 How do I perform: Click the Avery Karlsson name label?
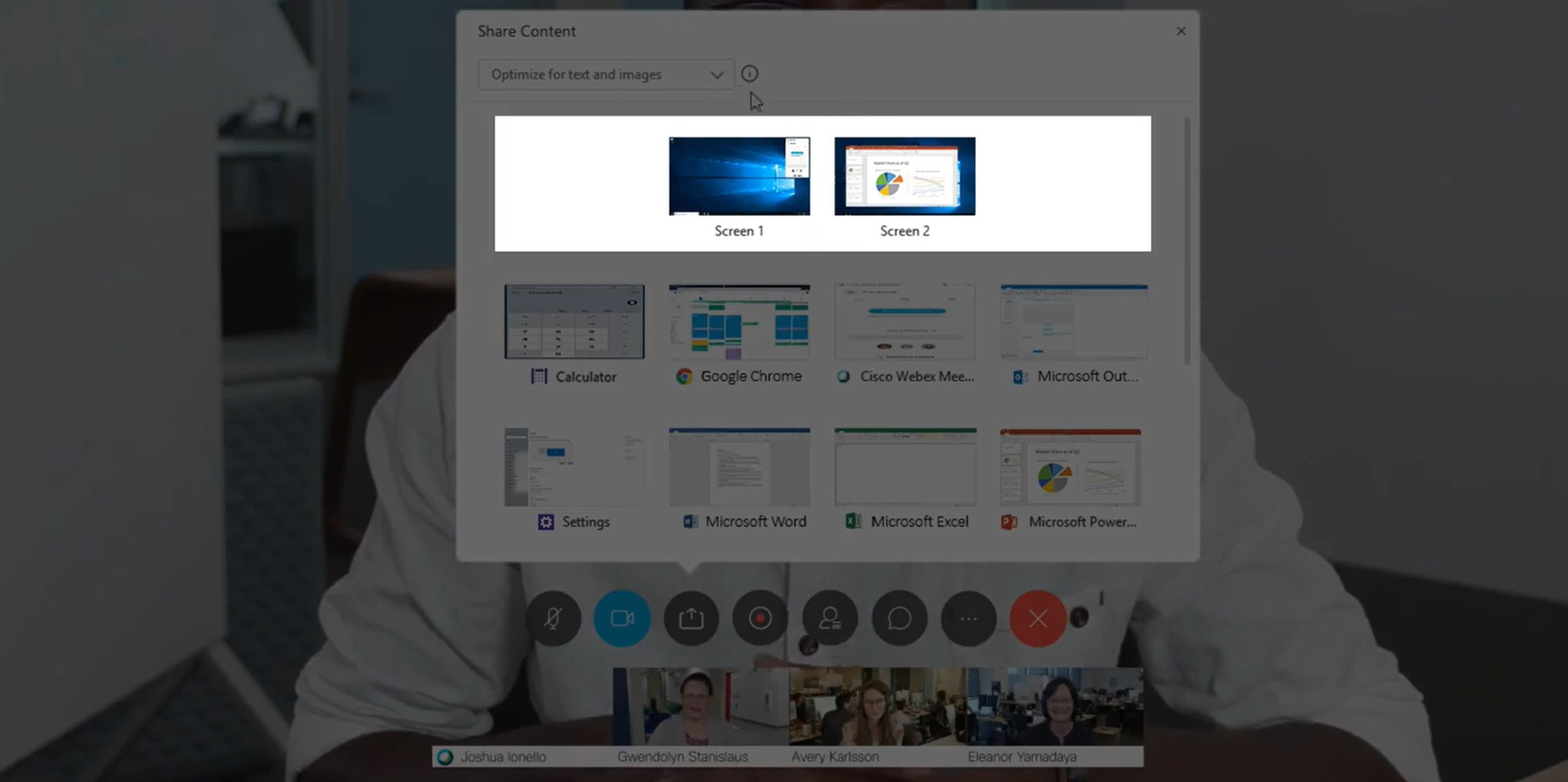coord(835,757)
